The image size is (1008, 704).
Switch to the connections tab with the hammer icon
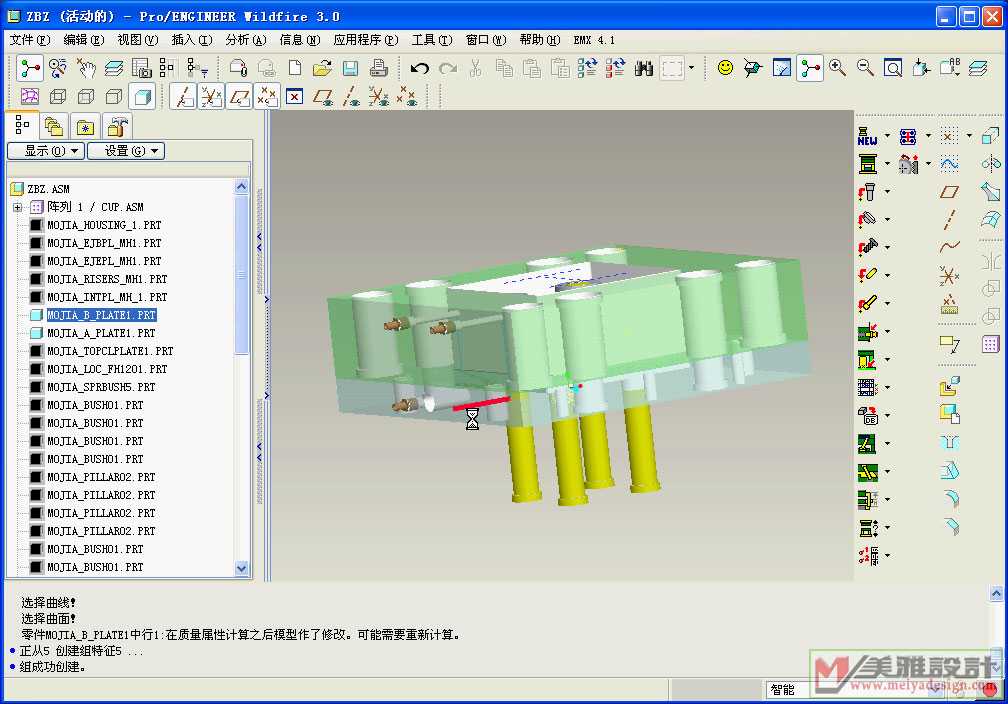(117, 126)
